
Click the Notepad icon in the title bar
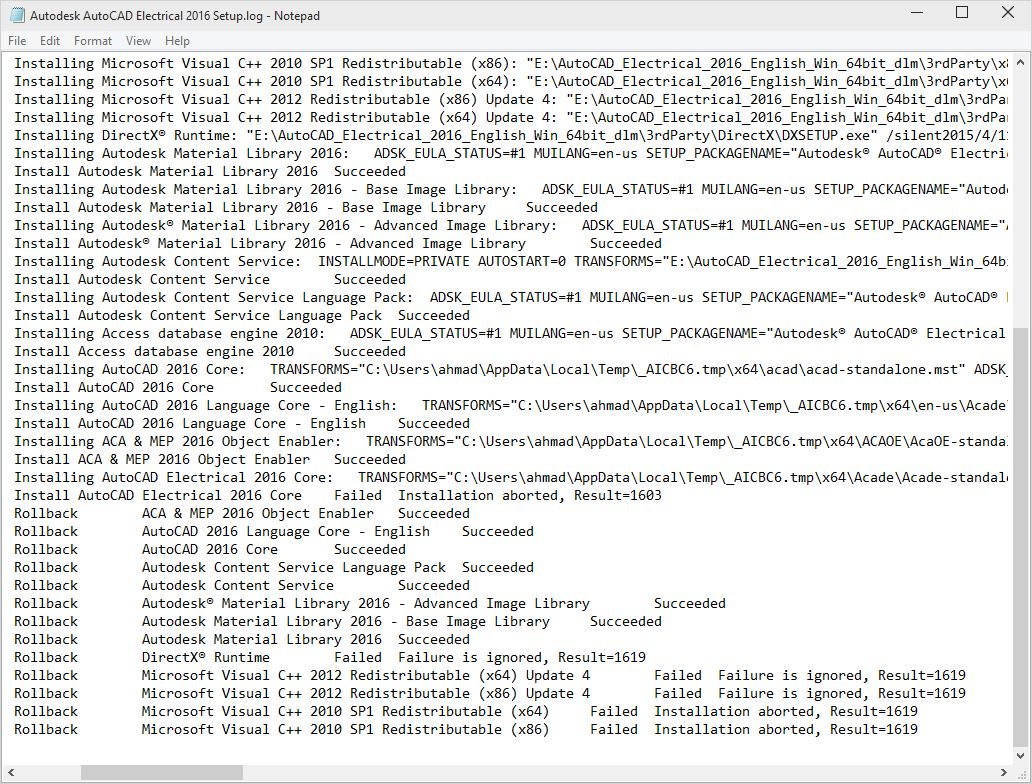point(17,15)
